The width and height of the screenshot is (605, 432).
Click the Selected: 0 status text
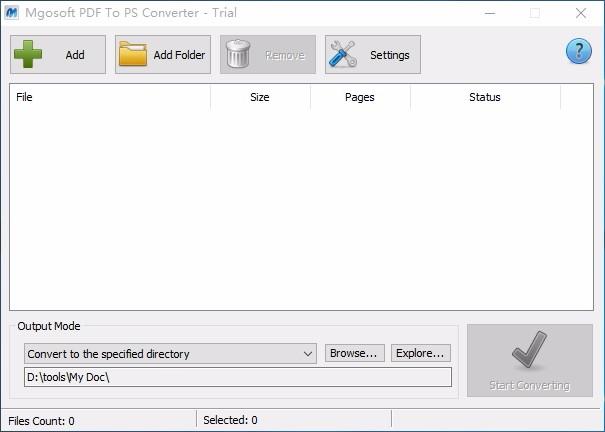(x=230, y=420)
